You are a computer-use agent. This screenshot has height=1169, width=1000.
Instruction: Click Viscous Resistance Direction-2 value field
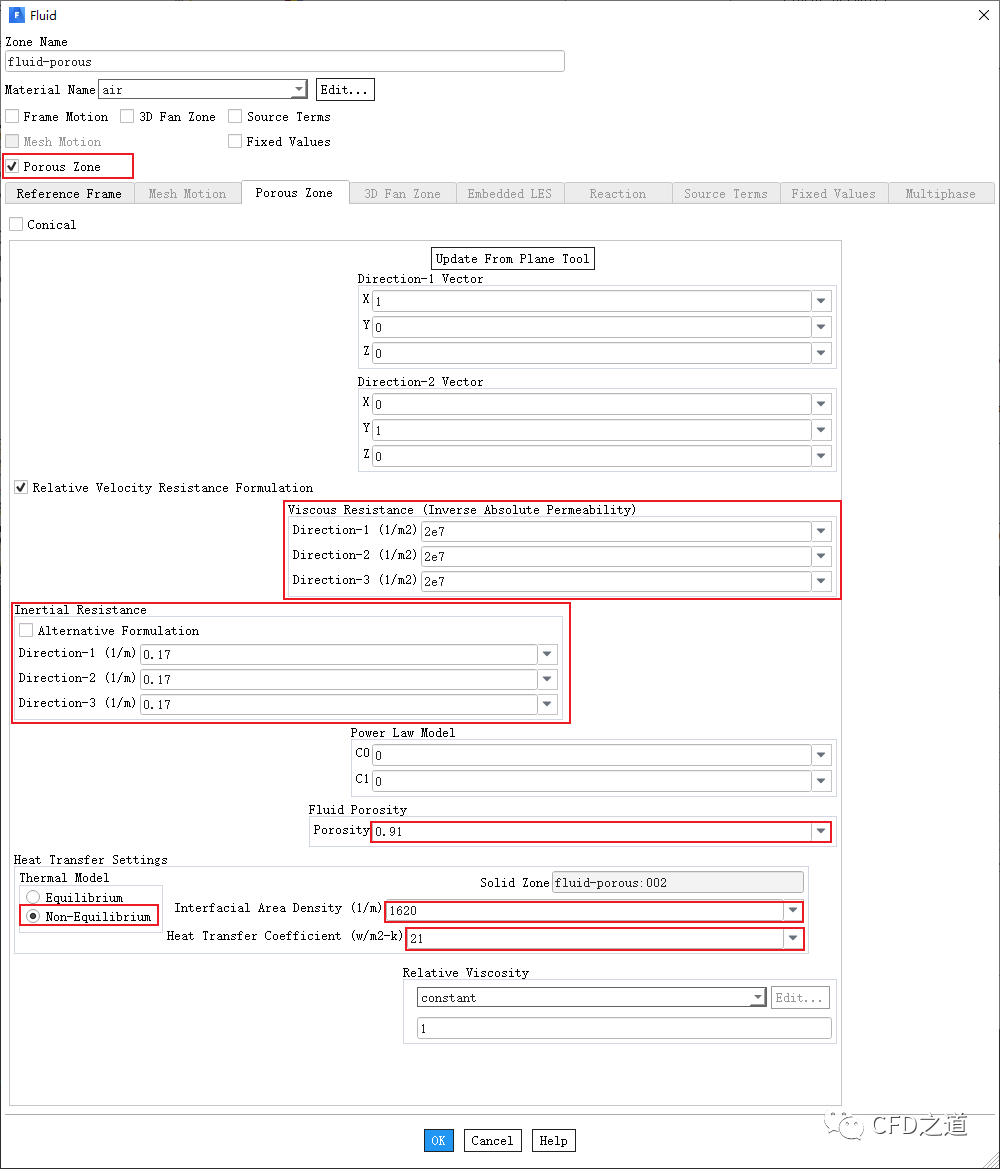(616, 556)
